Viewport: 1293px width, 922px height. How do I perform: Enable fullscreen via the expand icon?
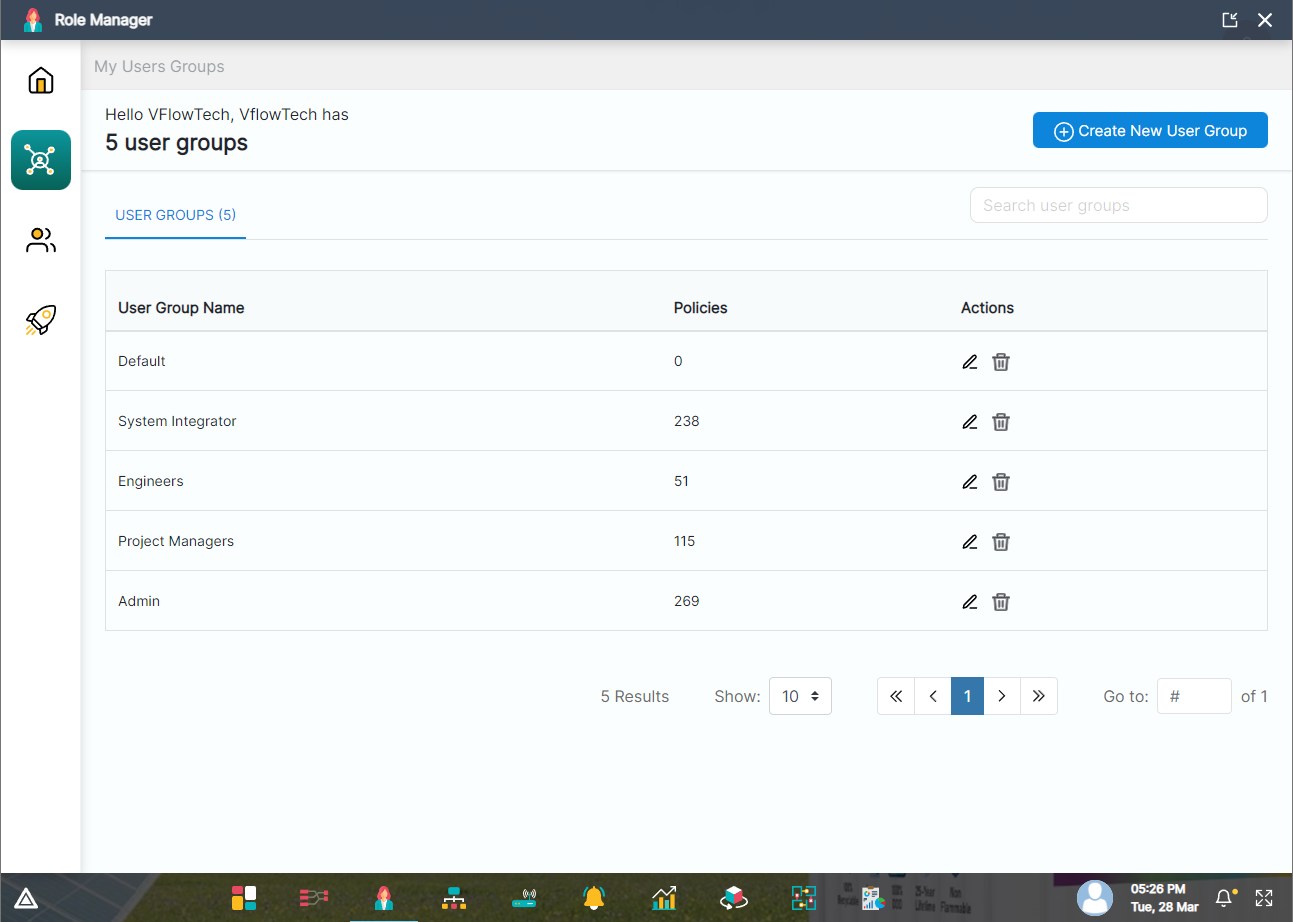pyautogui.click(x=1264, y=898)
